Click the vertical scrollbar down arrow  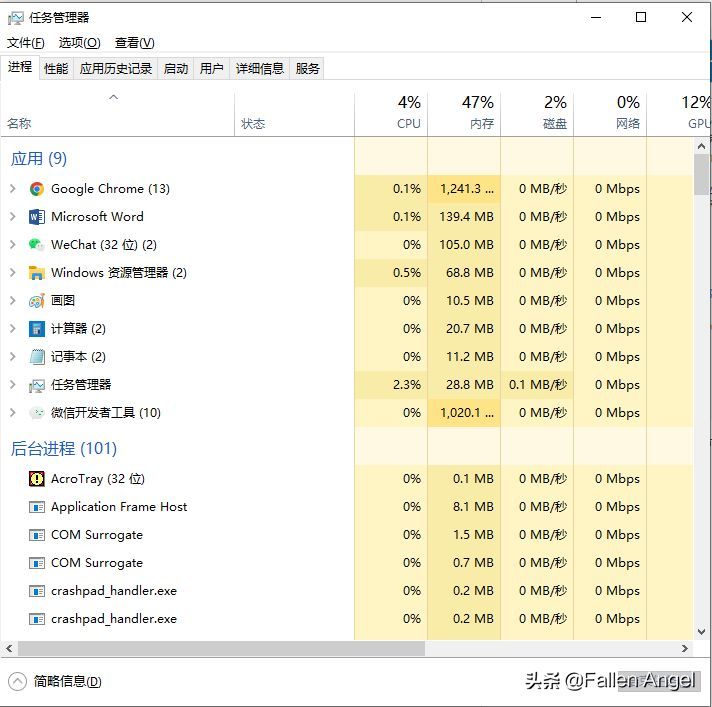[702, 632]
